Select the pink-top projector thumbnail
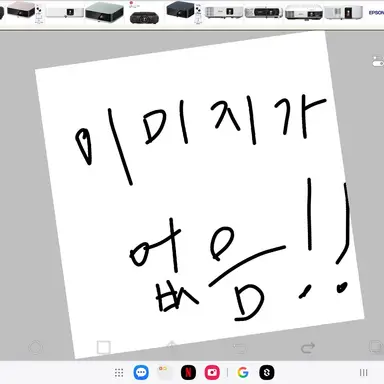Image resolution: width=384 pixels, height=384 pixels. [21, 10]
